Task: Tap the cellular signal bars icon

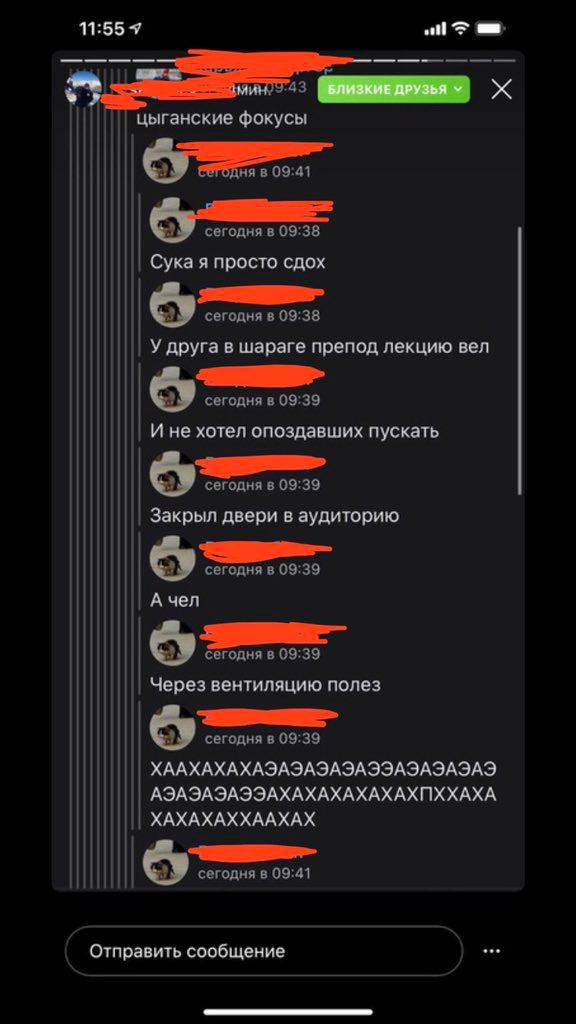Action: pyautogui.click(x=434, y=29)
